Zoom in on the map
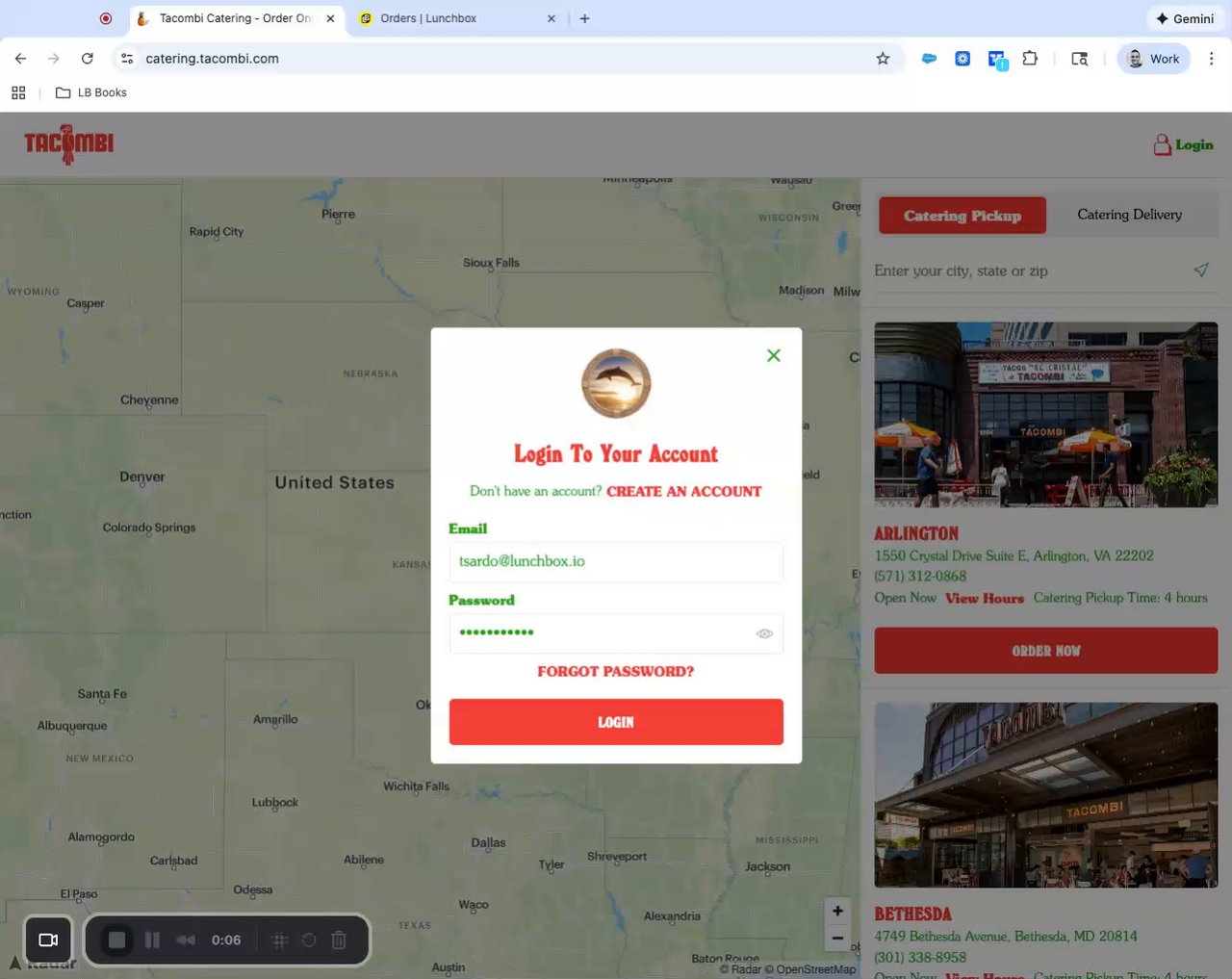The width and height of the screenshot is (1232, 979). (x=837, y=911)
